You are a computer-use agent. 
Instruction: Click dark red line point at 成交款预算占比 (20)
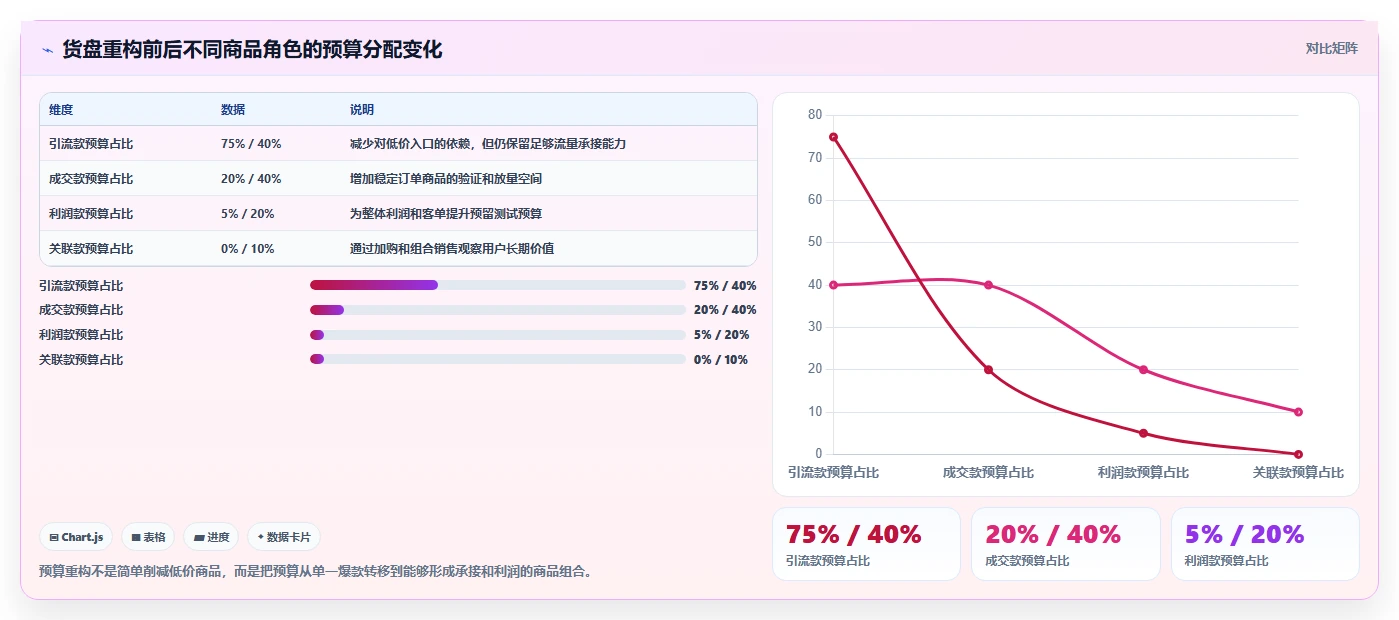(x=988, y=370)
